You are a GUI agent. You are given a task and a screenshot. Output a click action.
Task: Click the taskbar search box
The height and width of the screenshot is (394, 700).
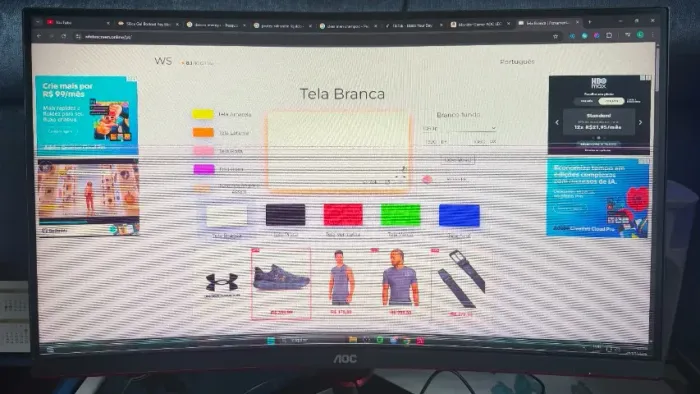[308, 340]
